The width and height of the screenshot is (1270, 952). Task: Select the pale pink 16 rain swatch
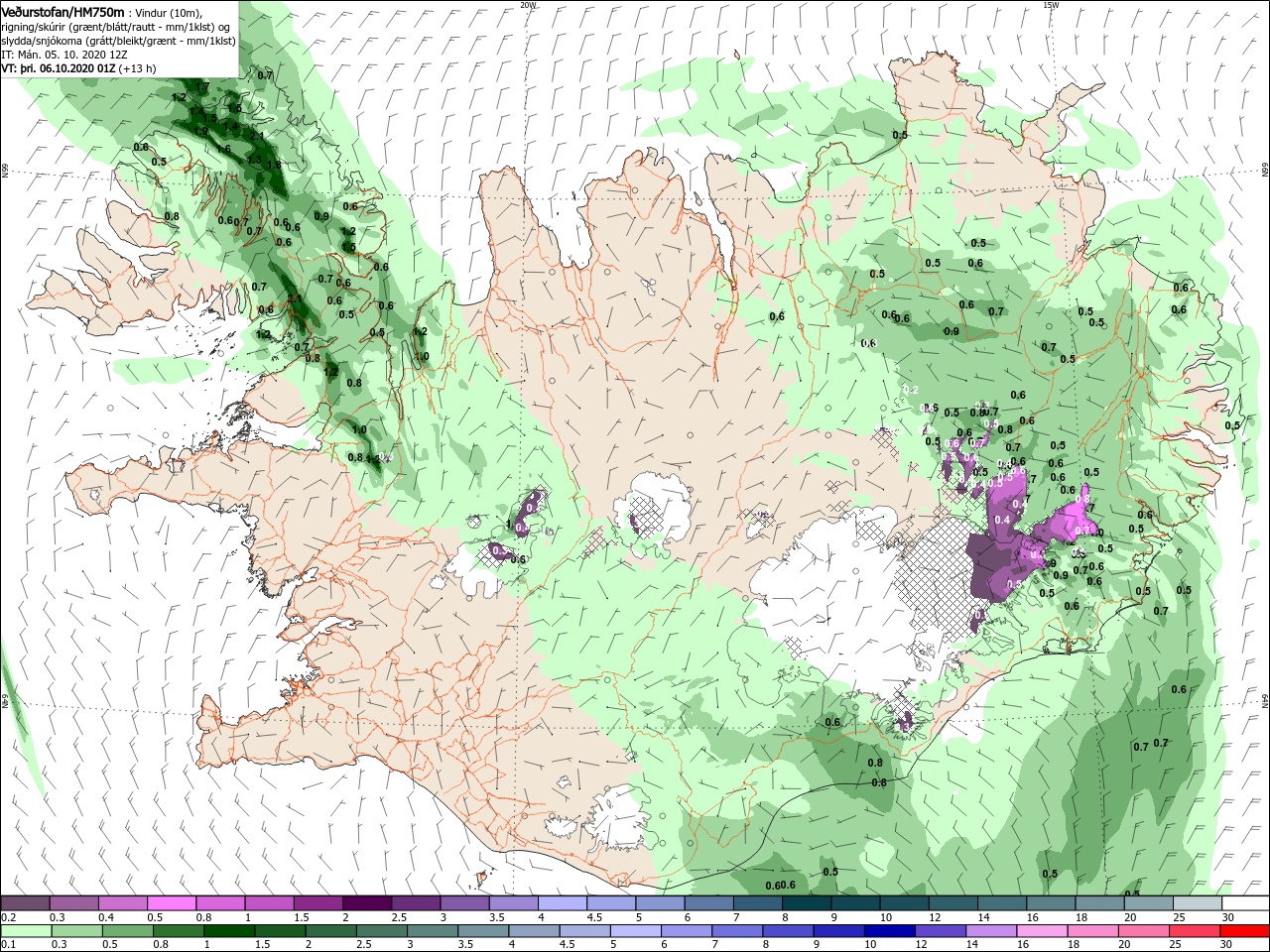[1041, 931]
